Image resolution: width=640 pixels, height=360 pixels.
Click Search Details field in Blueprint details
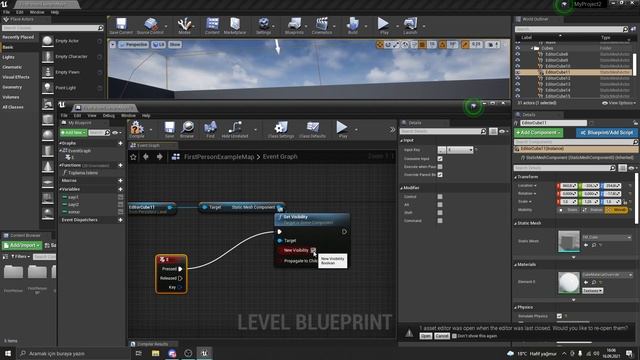[x=443, y=131]
